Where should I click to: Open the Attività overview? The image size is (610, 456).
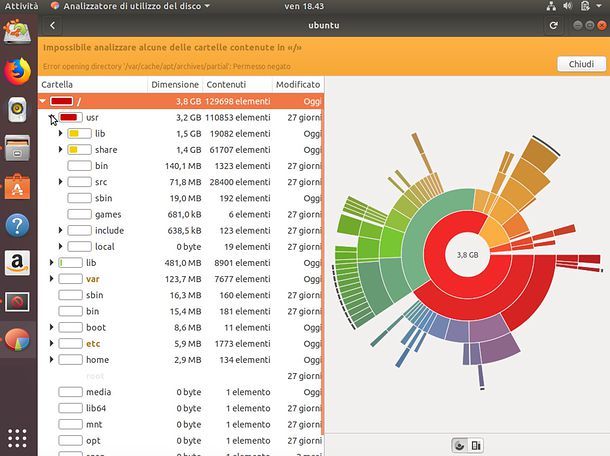point(18,7)
